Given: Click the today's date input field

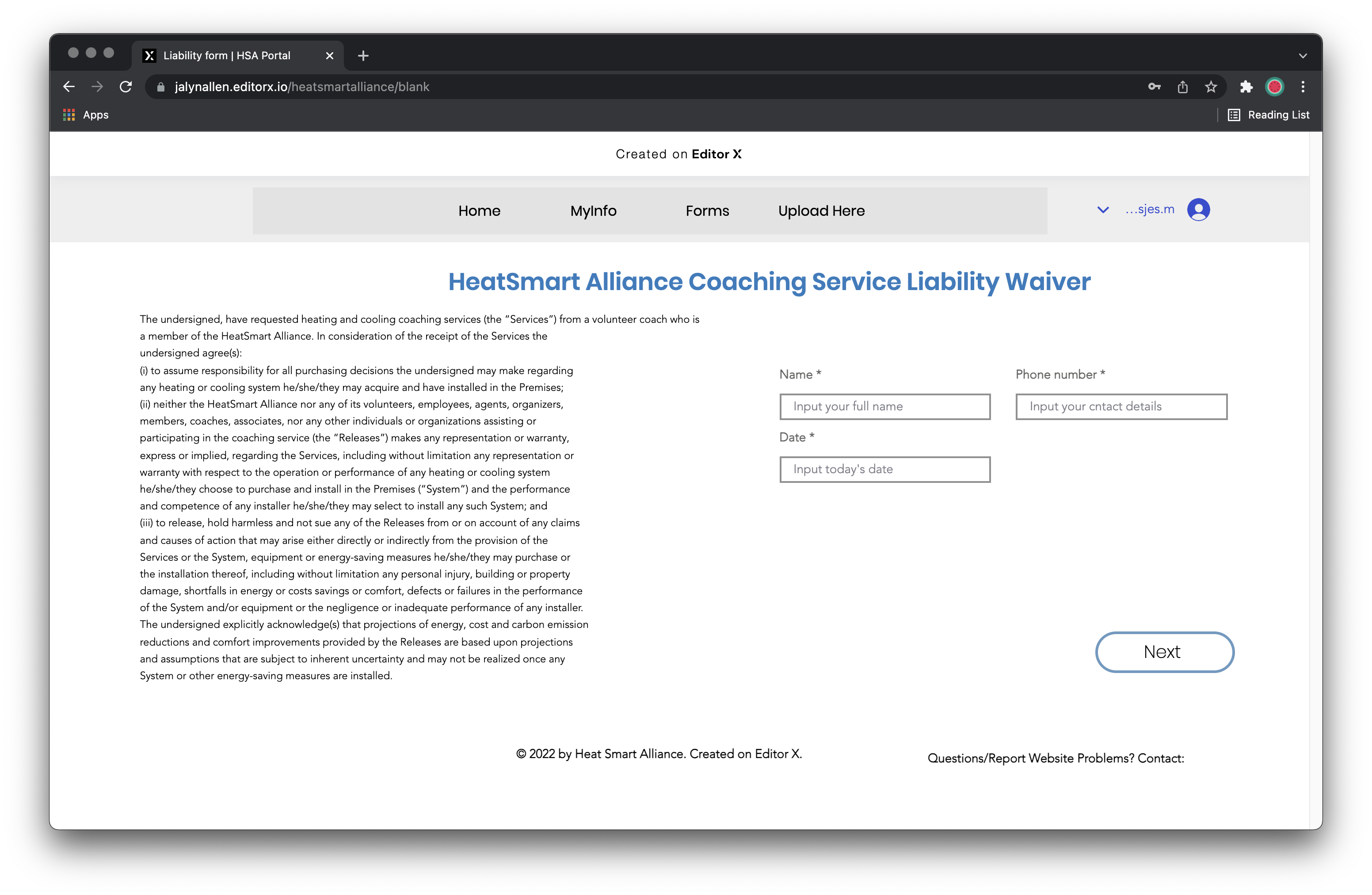Looking at the screenshot, I should tap(884, 470).
